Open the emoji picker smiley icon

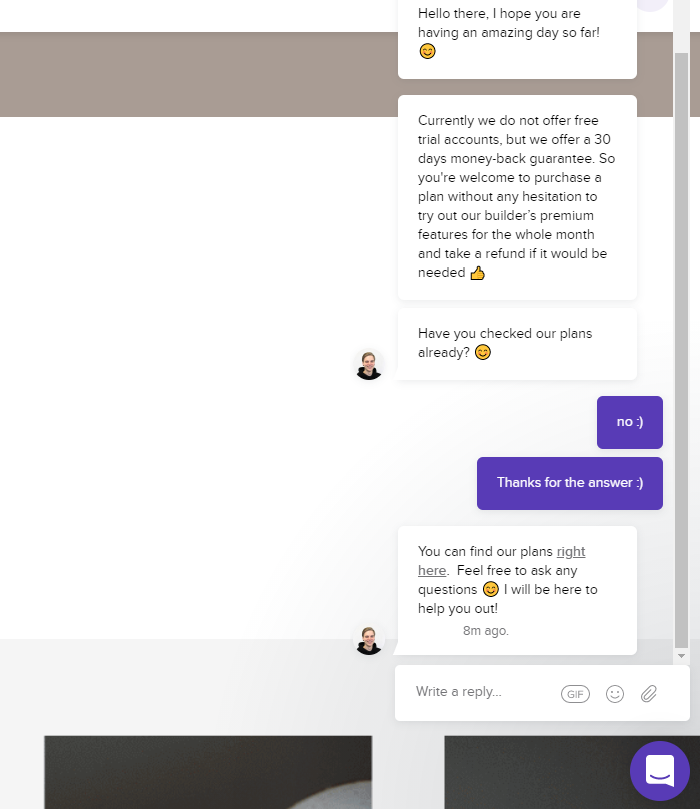point(614,694)
